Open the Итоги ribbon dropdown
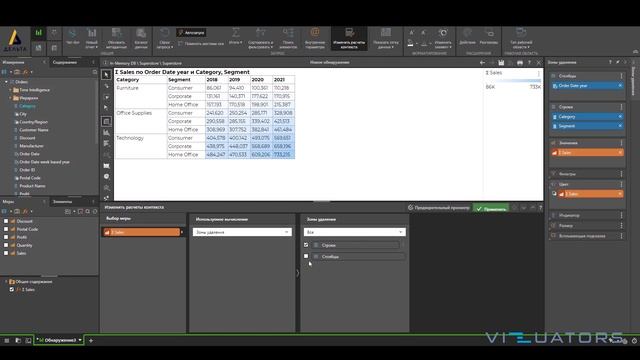Screen dimensions: 640x360 (236, 36)
